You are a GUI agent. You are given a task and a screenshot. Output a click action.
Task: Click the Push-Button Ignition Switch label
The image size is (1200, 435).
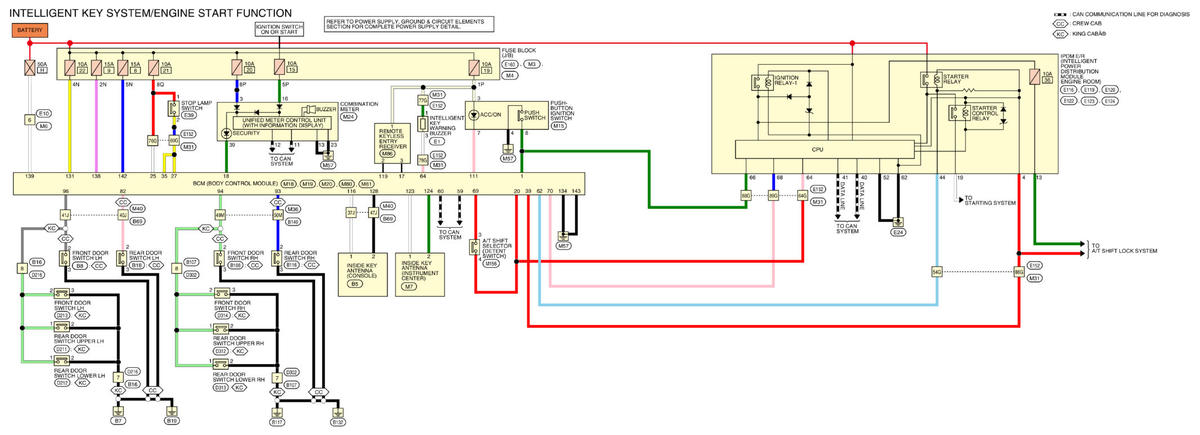[564, 111]
